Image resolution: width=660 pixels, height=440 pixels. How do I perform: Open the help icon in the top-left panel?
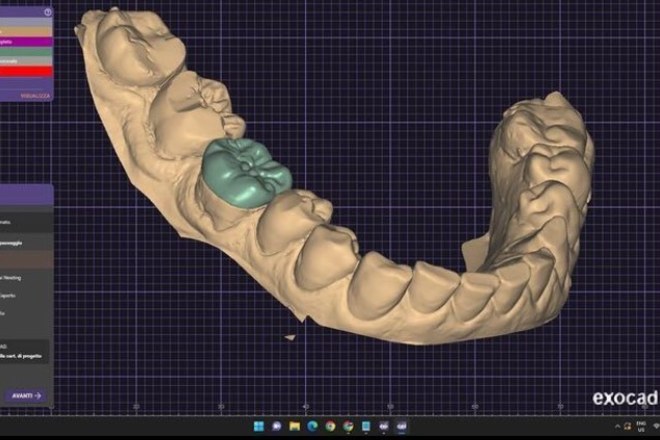point(48,12)
